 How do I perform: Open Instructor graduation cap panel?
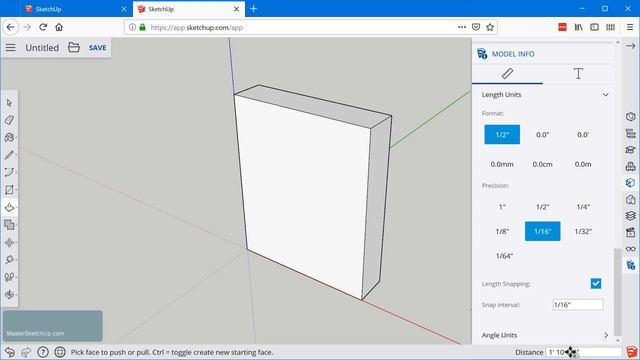click(631, 150)
